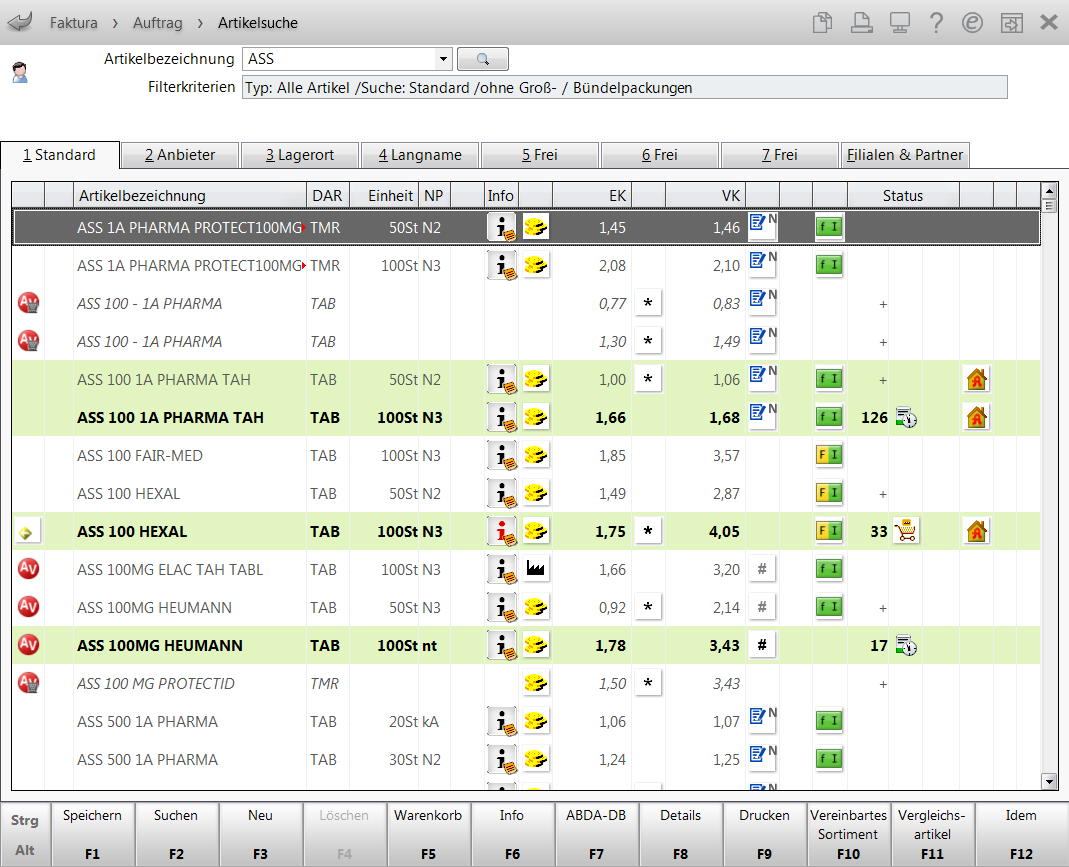The width and height of the screenshot is (1069, 867).
Task: Click hash symbol in ASS 100MG ELAC row
Action: [x=762, y=569]
